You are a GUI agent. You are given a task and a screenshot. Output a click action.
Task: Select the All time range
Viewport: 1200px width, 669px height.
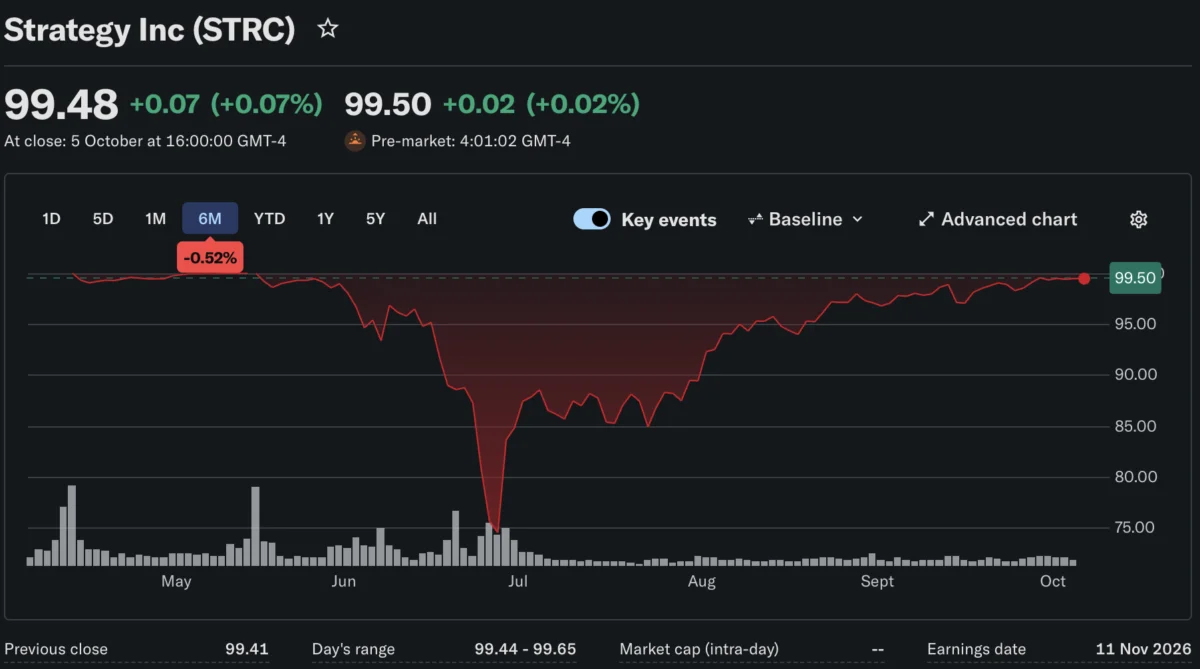[x=427, y=219]
